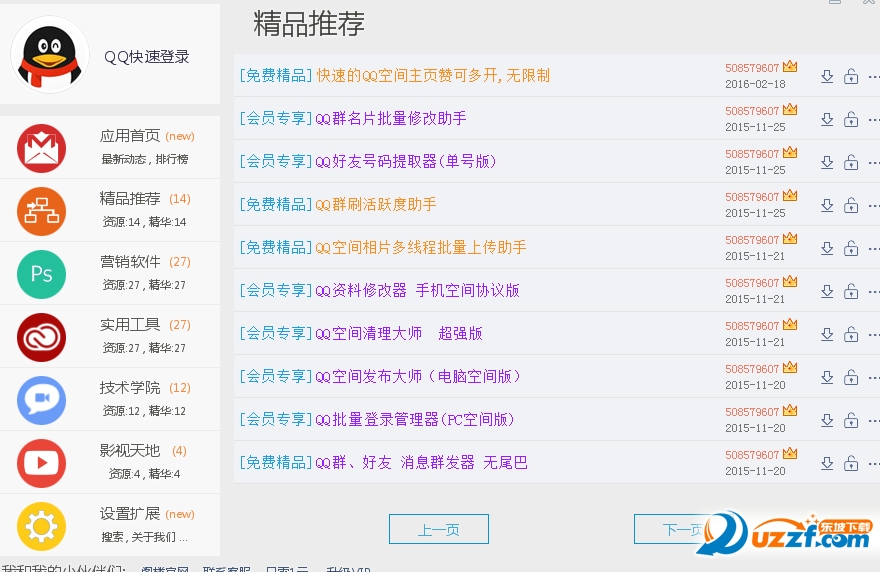This screenshot has width=880, height=572.
Task: Switch to 营销软件 category
Action: point(130,262)
